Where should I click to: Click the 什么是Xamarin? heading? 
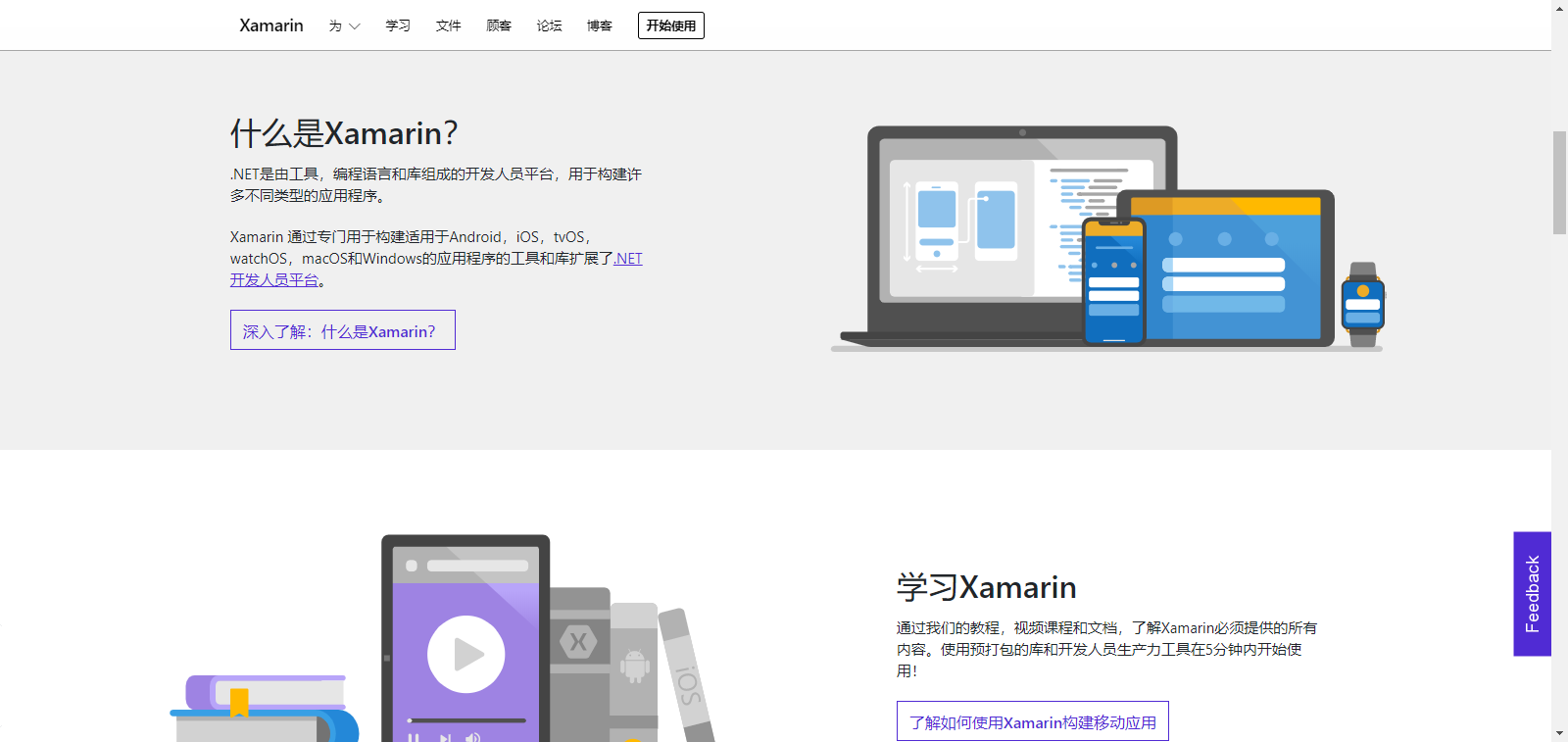click(344, 132)
